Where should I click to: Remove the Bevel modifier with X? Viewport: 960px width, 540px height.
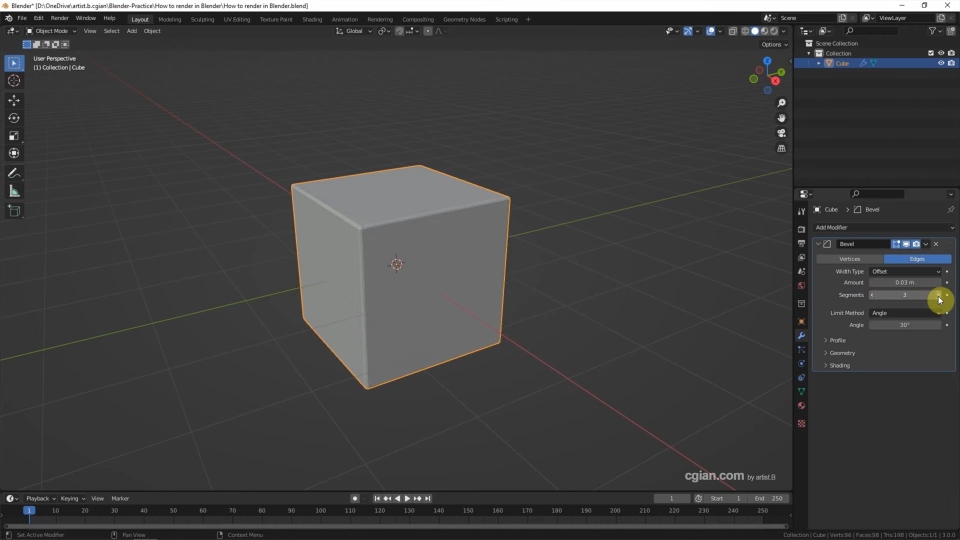click(936, 244)
